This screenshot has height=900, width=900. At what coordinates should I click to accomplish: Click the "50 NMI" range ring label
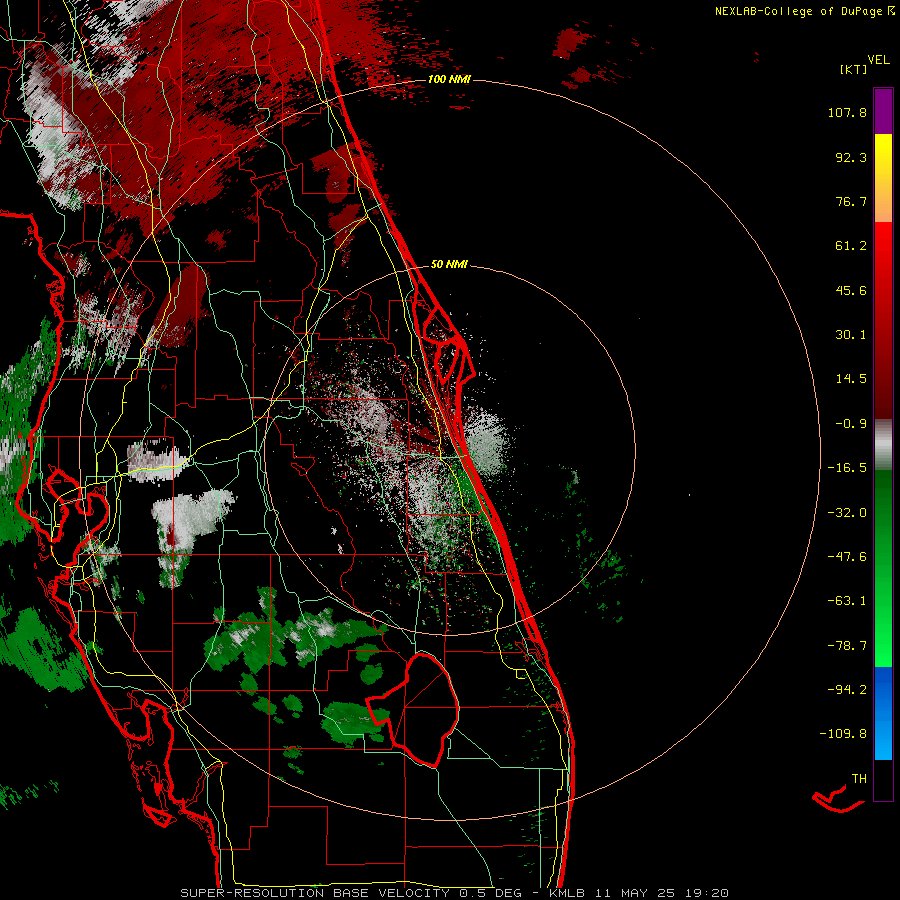click(x=449, y=264)
